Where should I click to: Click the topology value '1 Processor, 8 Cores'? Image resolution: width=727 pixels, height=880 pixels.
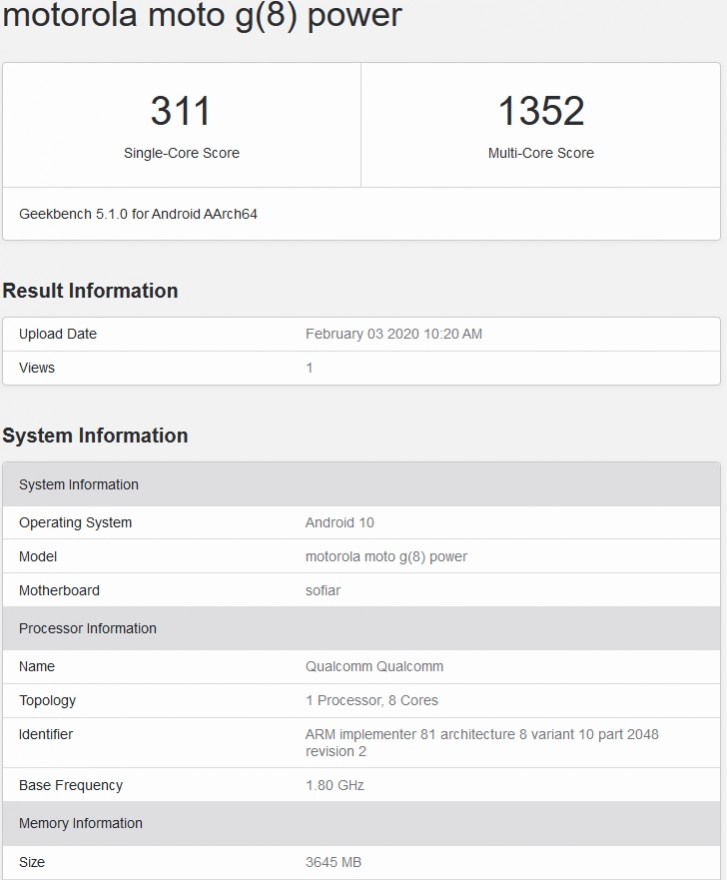[x=371, y=701]
